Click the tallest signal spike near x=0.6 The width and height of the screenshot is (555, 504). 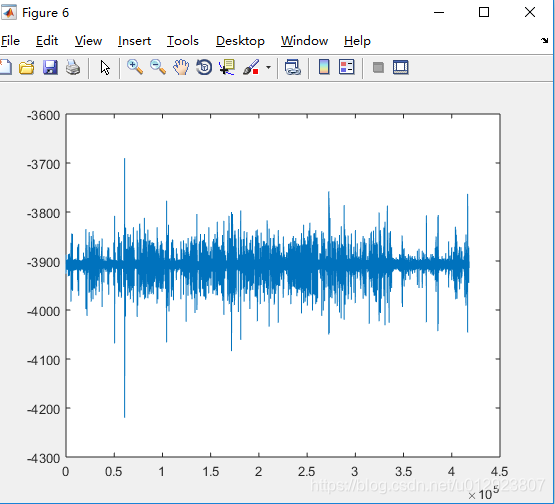point(125,288)
